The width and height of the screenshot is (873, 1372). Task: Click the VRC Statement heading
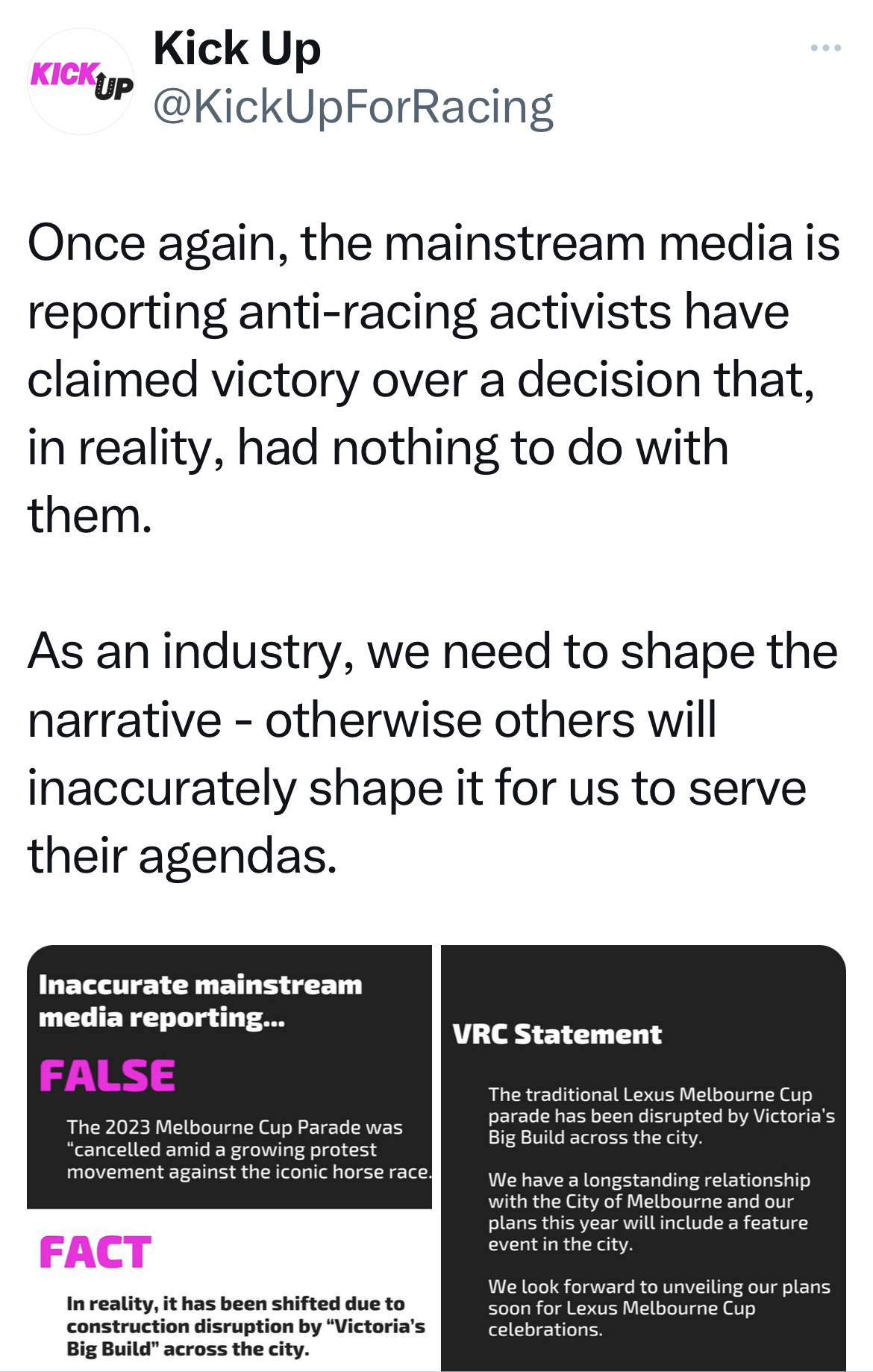557,1035
